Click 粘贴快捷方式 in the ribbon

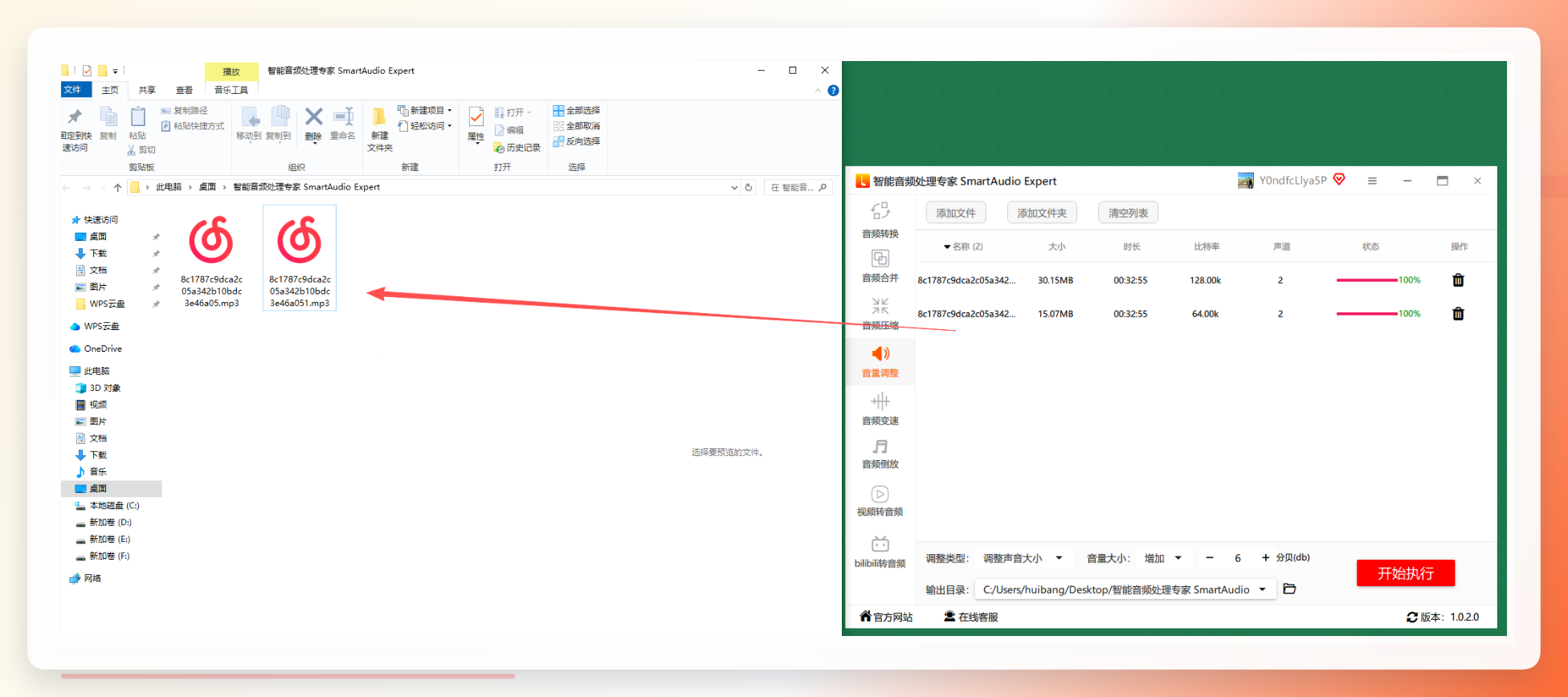pyautogui.click(x=193, y=126)
